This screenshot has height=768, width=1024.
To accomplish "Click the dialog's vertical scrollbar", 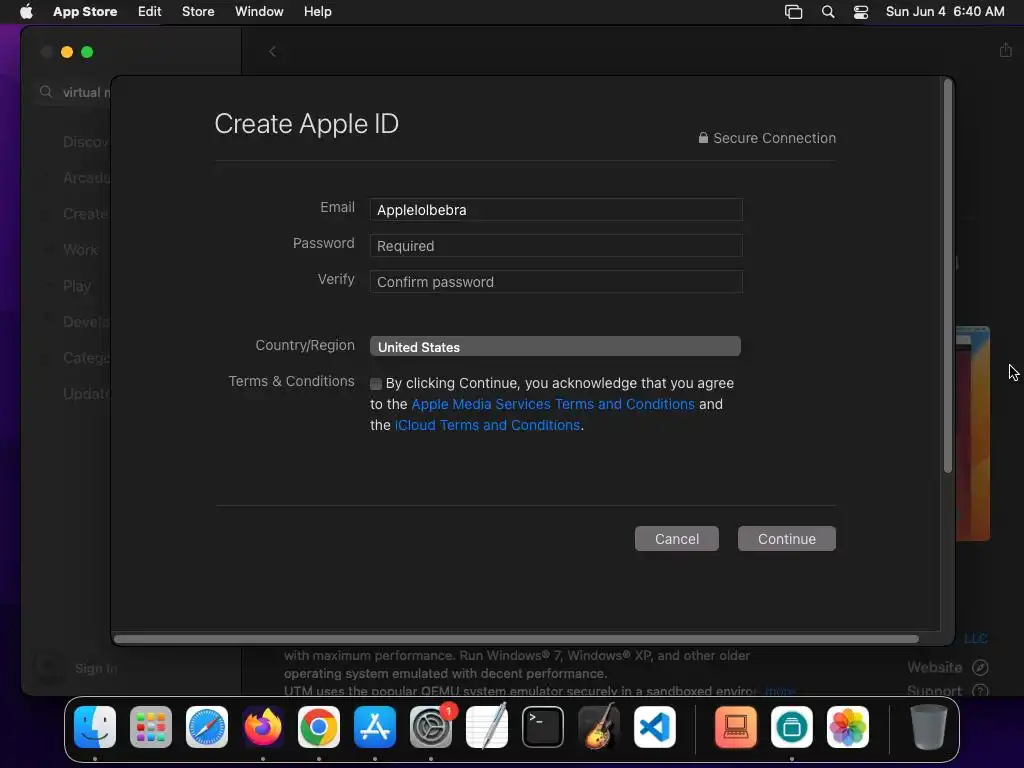I will coord(948,276).
